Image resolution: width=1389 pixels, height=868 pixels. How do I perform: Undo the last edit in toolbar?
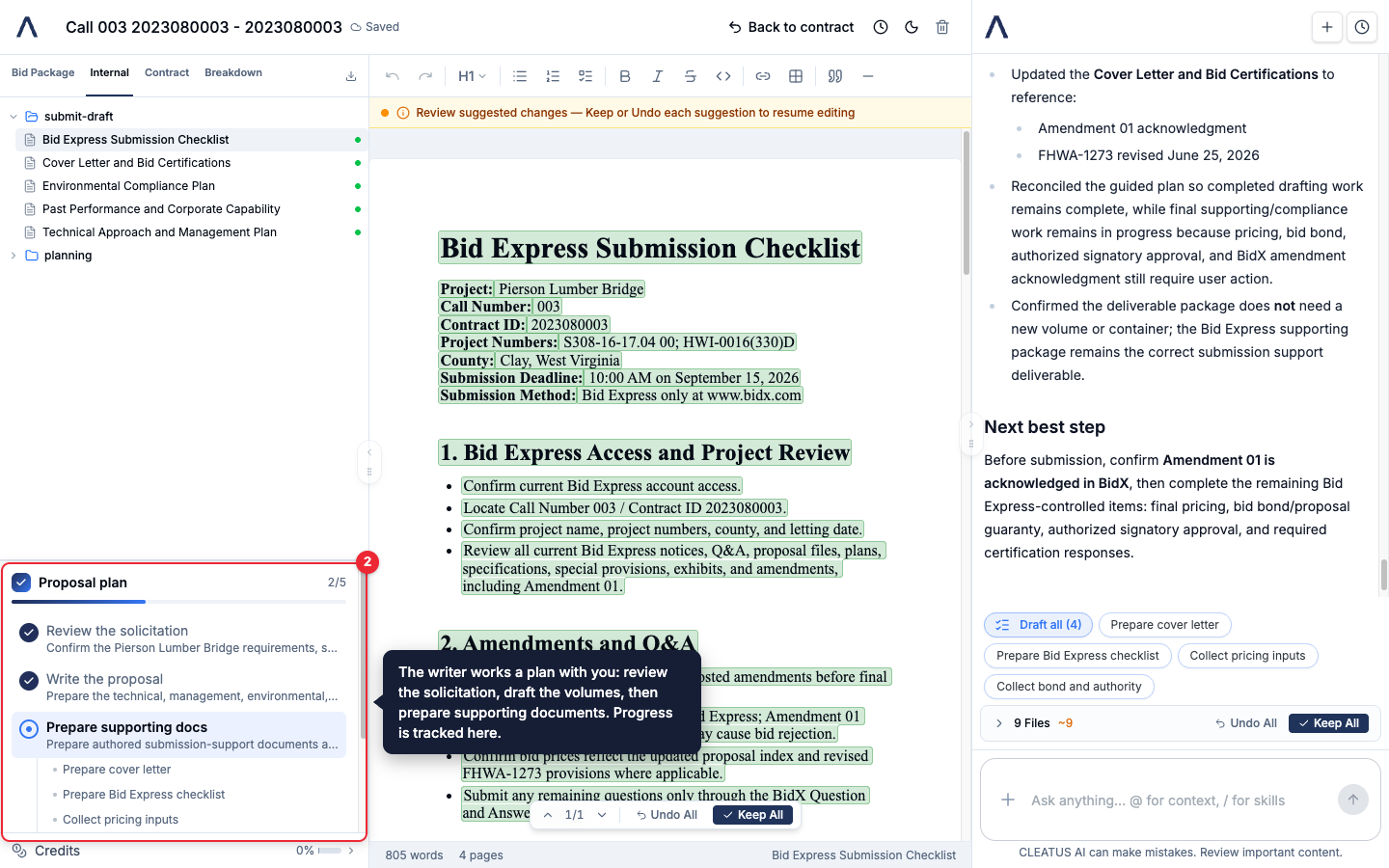[392, 76]
